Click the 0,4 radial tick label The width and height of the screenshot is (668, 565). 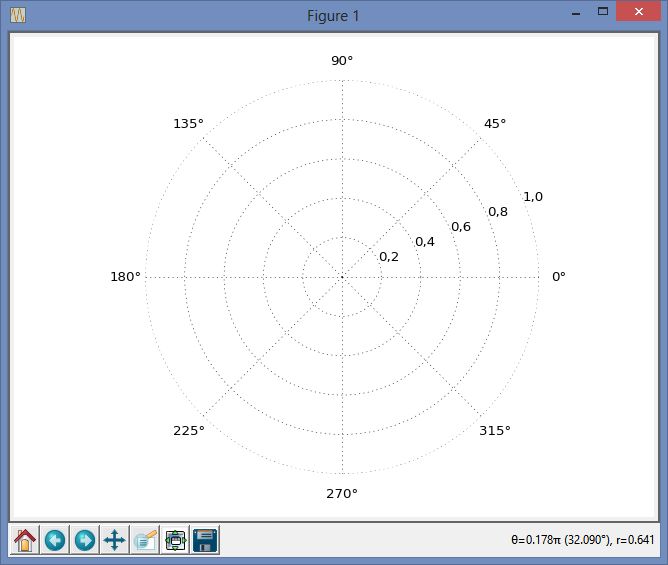[425, 242]
